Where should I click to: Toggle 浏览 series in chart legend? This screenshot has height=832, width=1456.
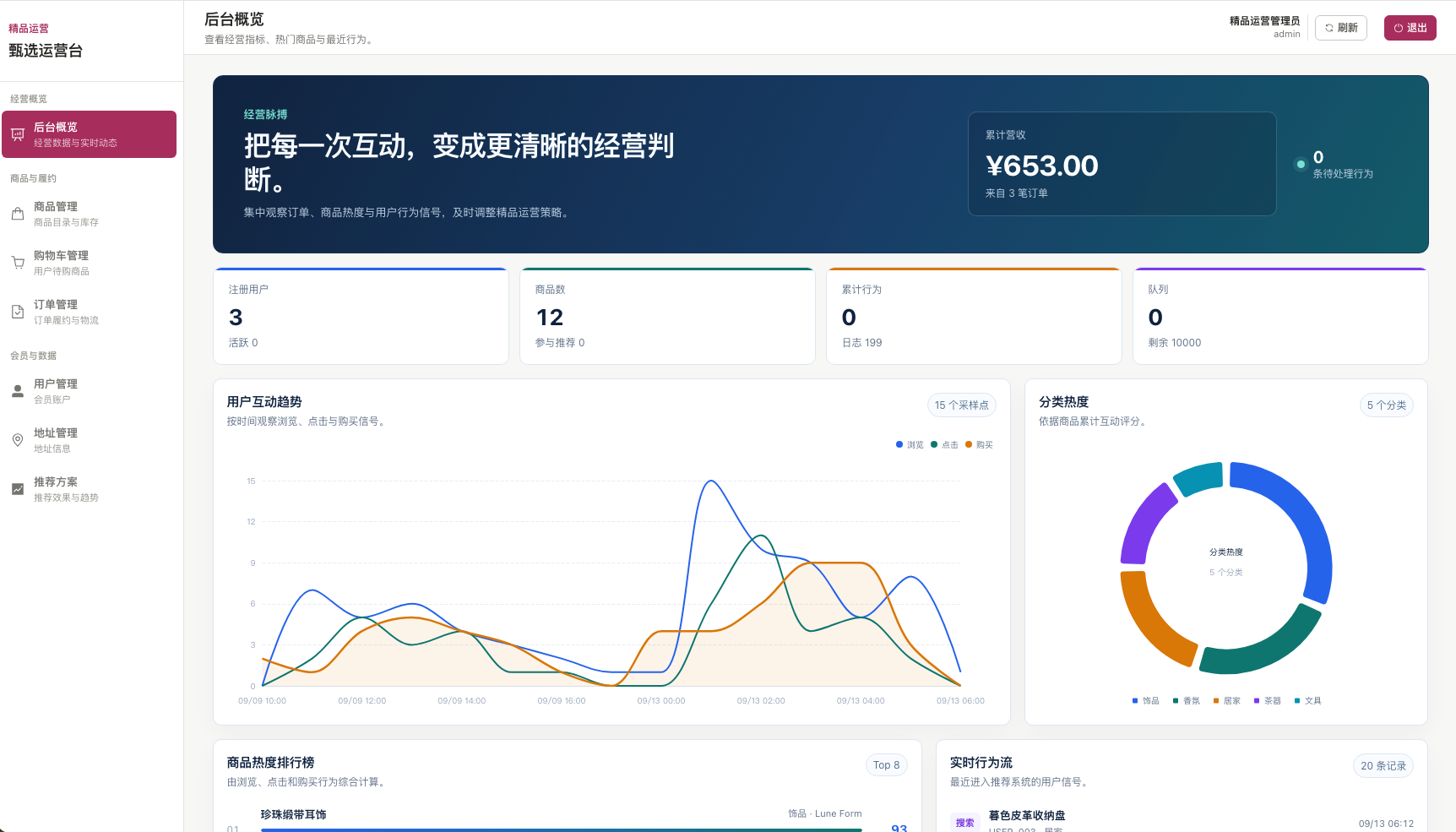coord(910,444)
